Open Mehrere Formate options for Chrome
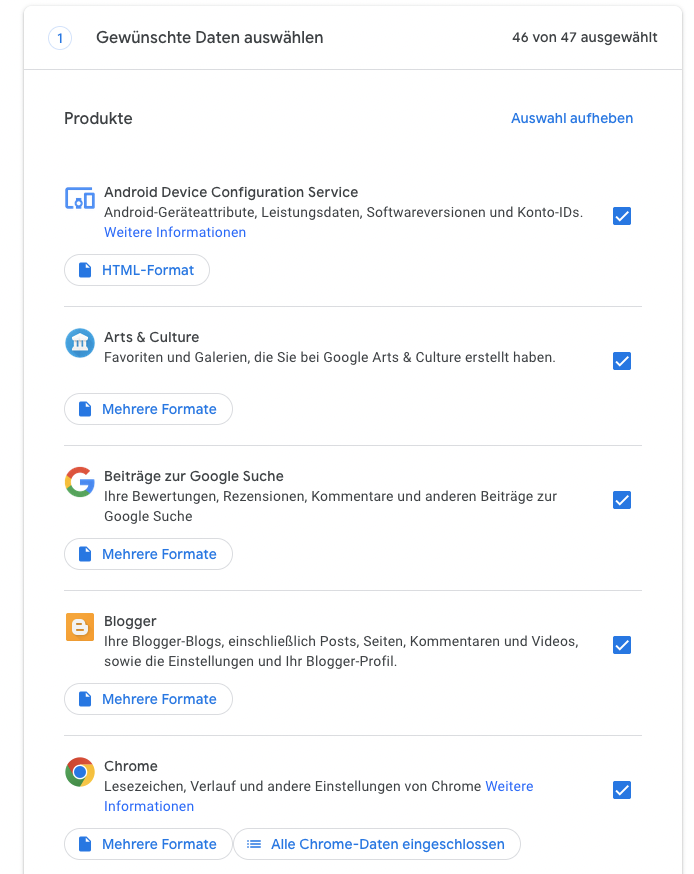 (x=148, y=844)
